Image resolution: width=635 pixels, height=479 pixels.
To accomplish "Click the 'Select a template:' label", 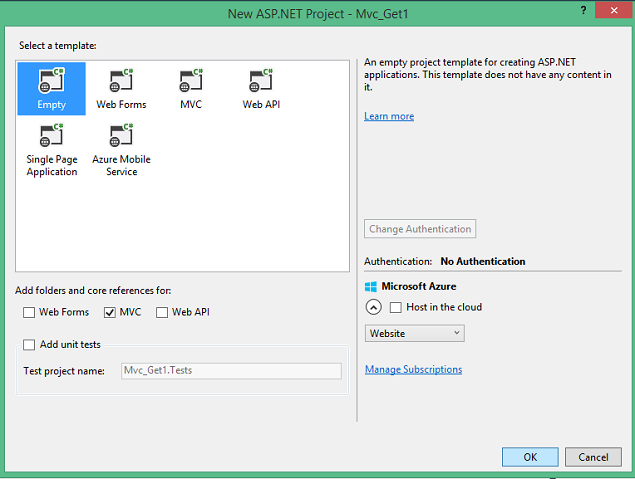I will point(58,45).
